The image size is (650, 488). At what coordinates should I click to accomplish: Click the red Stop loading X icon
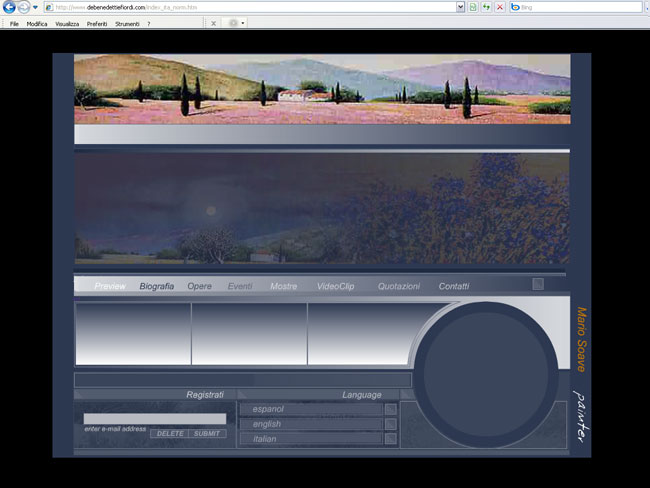point(500,7)
